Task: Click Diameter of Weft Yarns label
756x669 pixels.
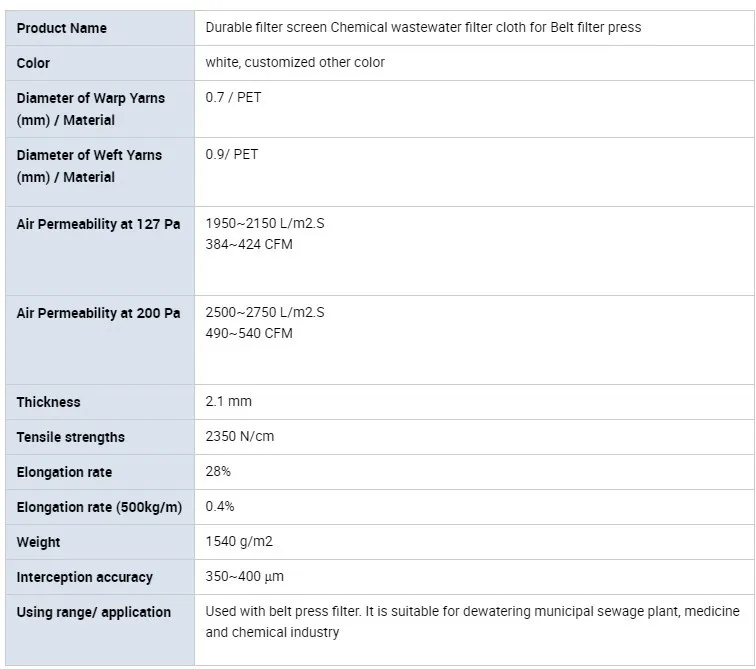Action: click(x=89, y=166)
